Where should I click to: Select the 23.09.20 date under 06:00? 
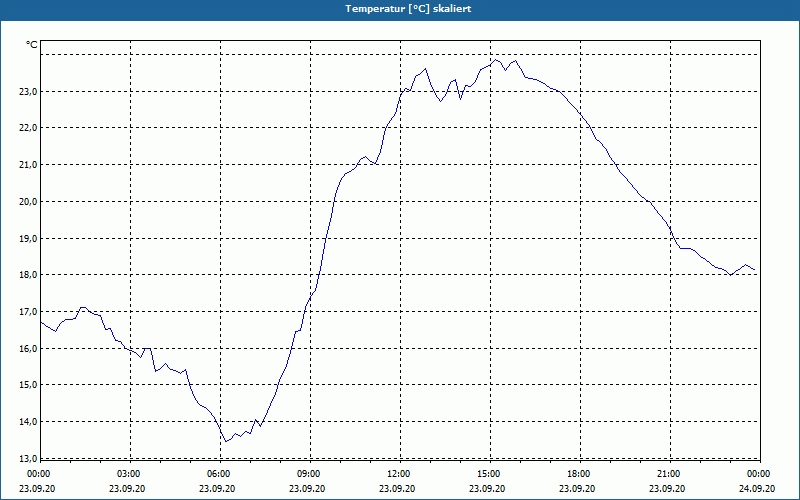[x=217, y=488]
